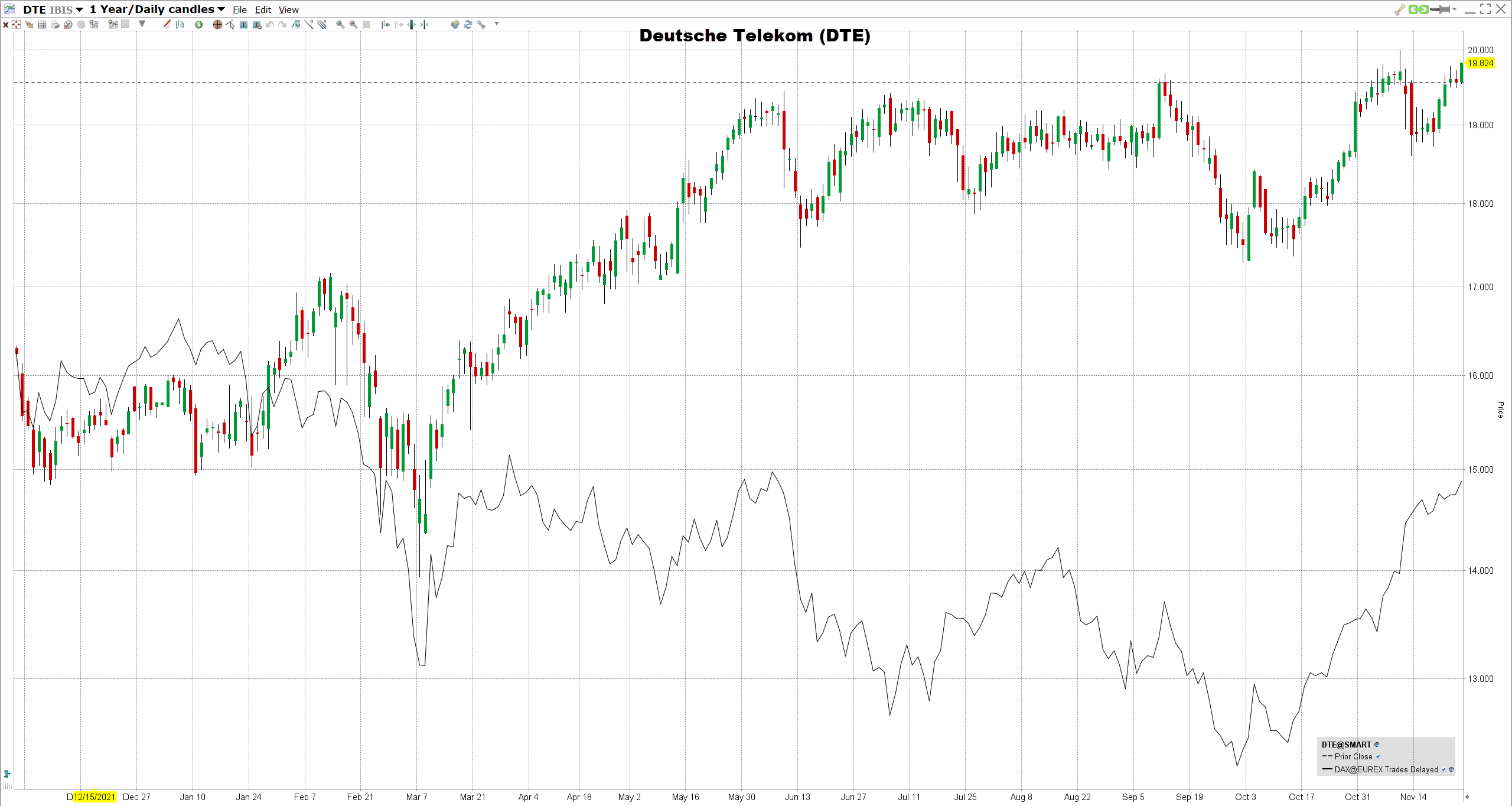This screenshot has width=1512, height=806.
Task: Open the View menu
Action: point(289,10)
